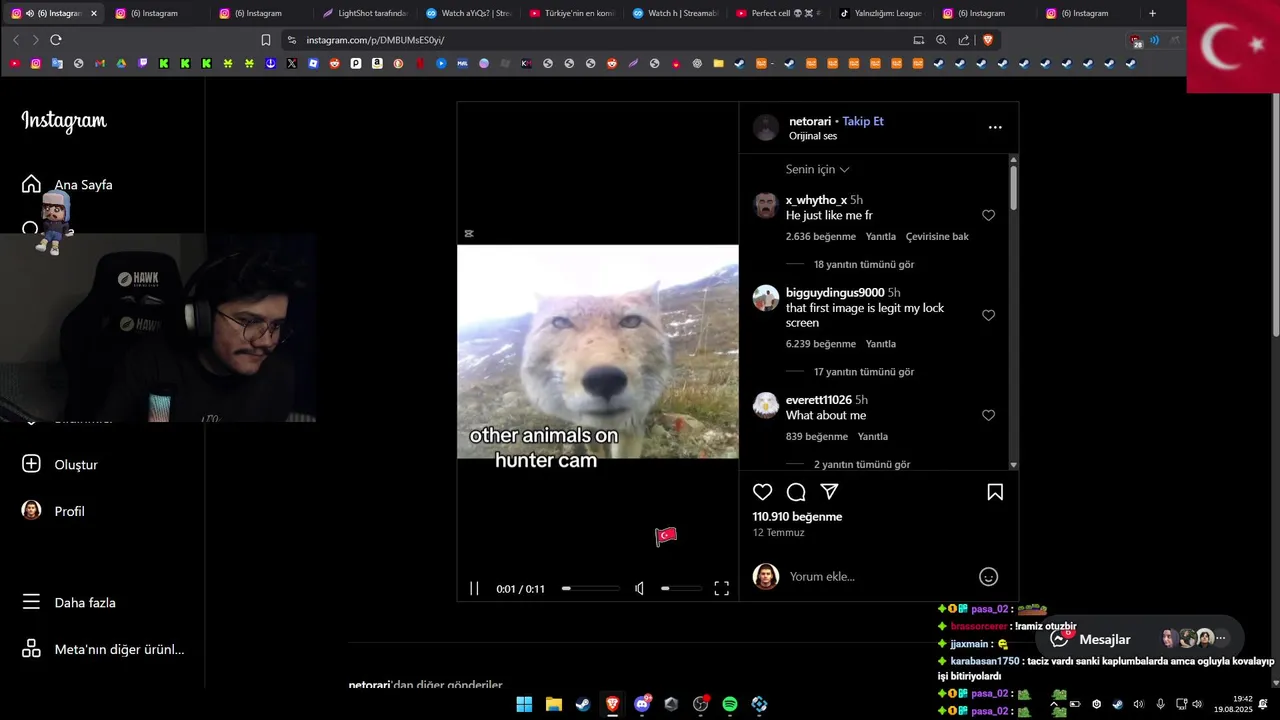Share the post with the paper plane icon

coord(829,492)
